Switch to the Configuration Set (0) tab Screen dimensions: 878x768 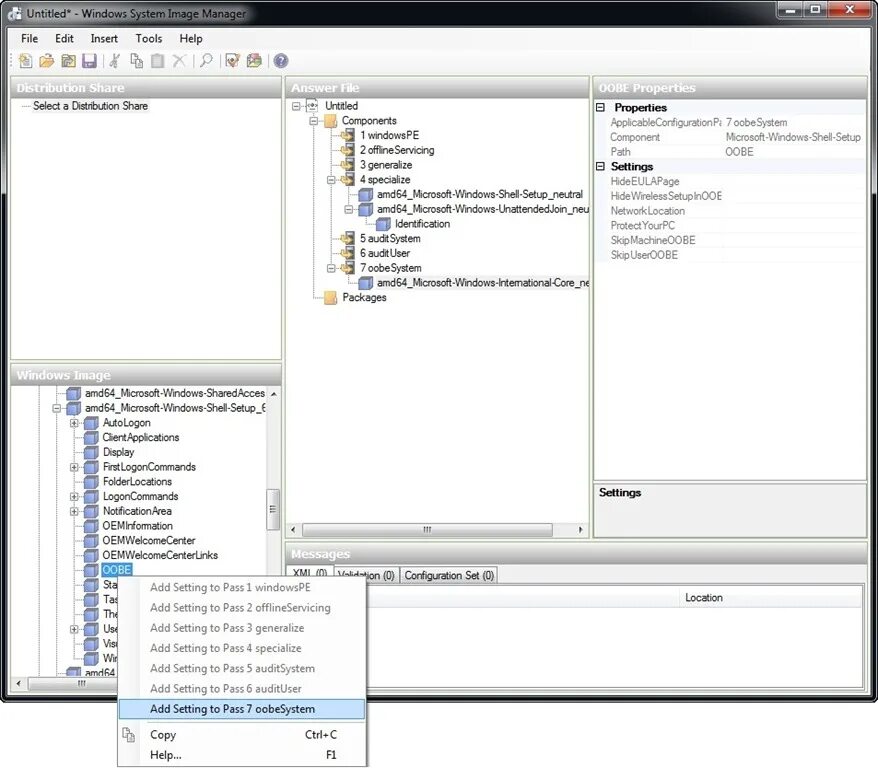click(449, 575)
